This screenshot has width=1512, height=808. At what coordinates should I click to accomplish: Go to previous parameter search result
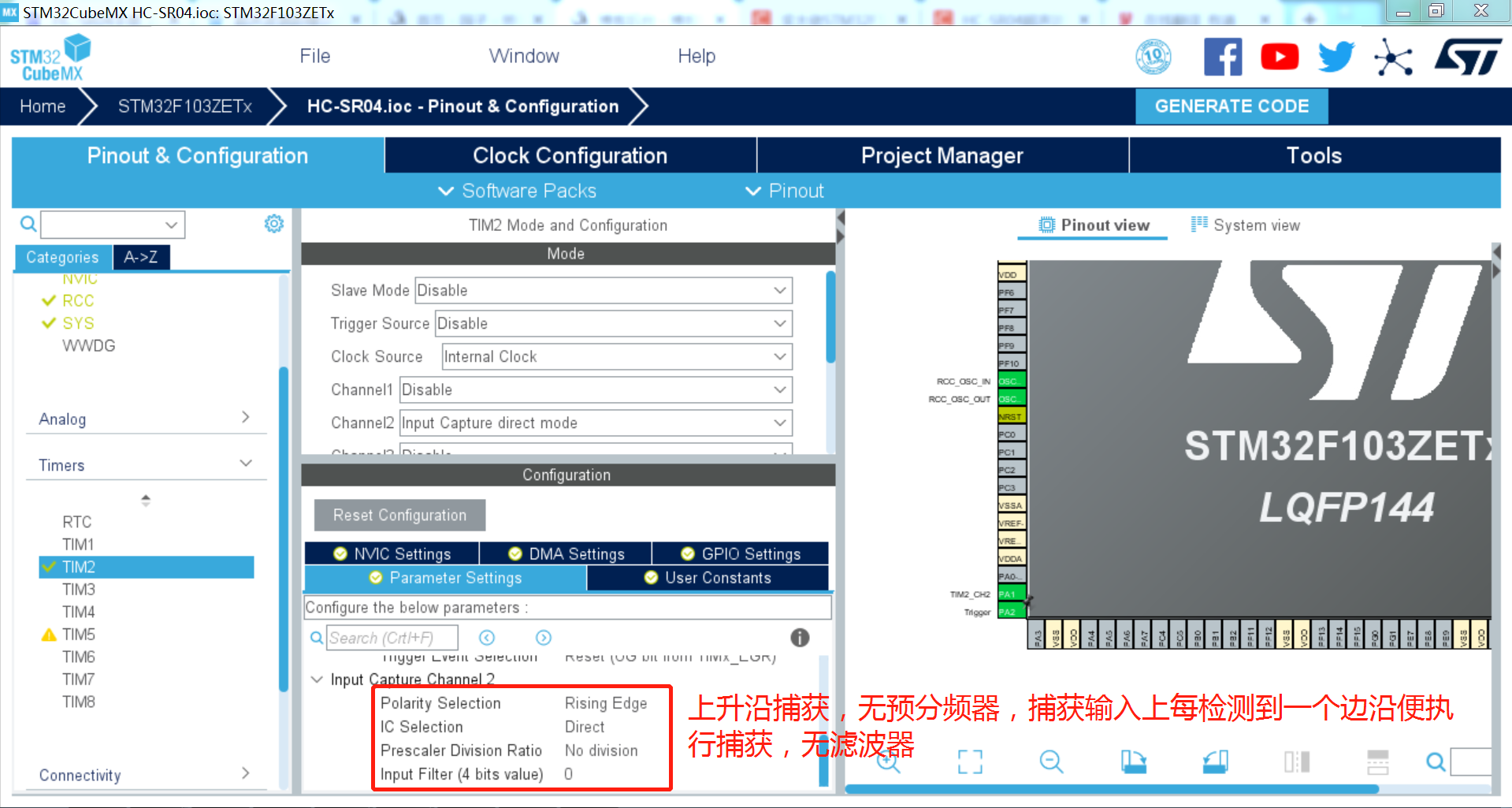pyautogui.click(x=487, y=638)
